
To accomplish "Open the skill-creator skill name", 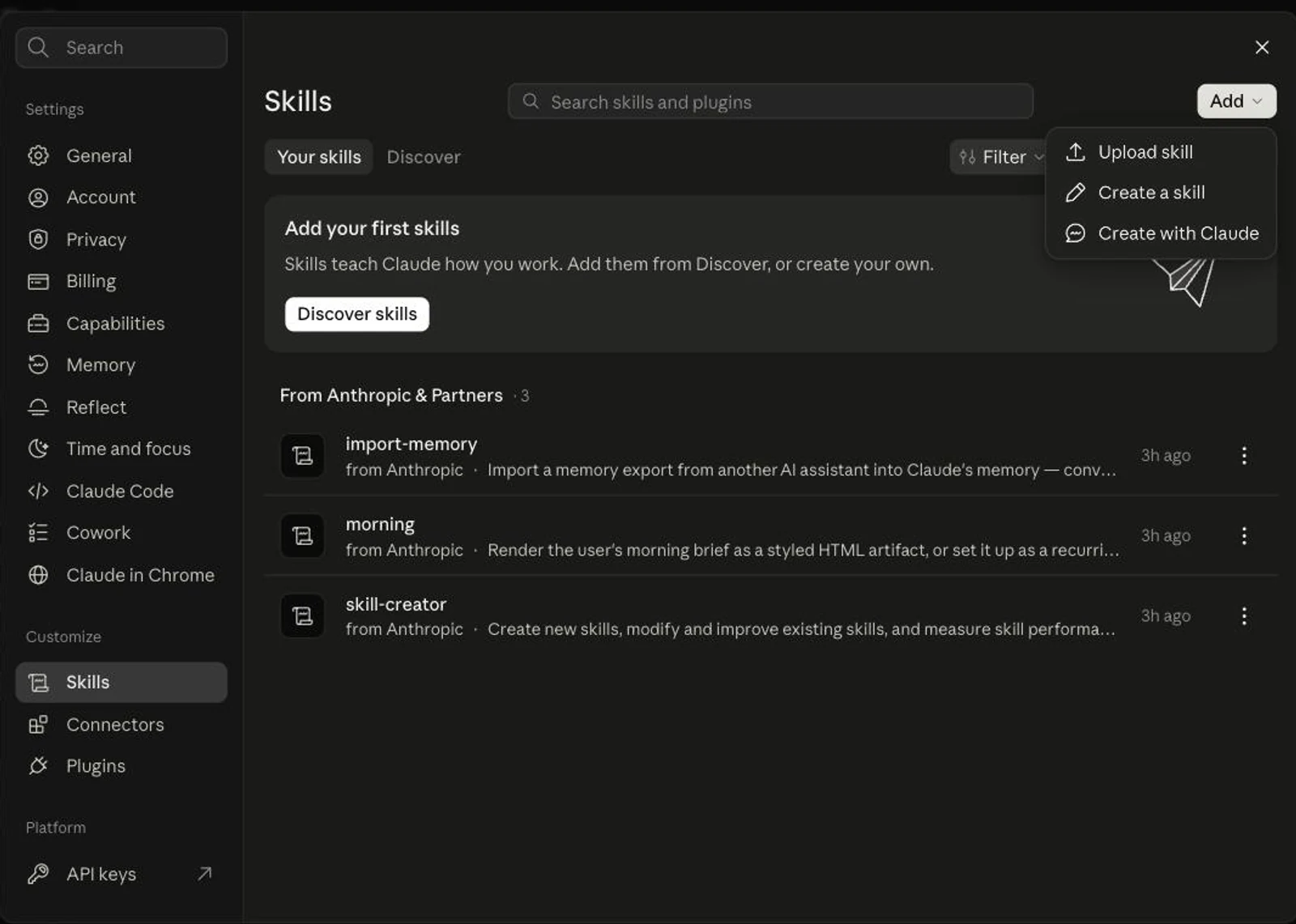I will pos(396,604).
